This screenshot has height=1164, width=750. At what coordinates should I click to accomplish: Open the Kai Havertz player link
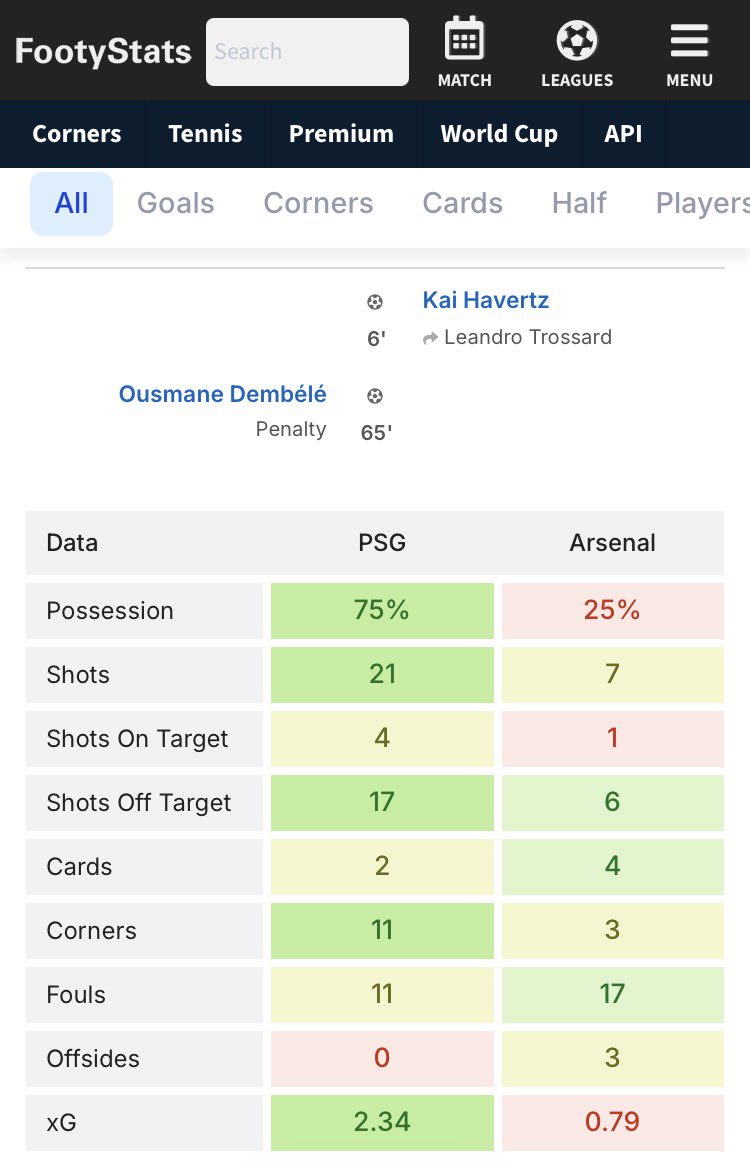click(486, 300)
